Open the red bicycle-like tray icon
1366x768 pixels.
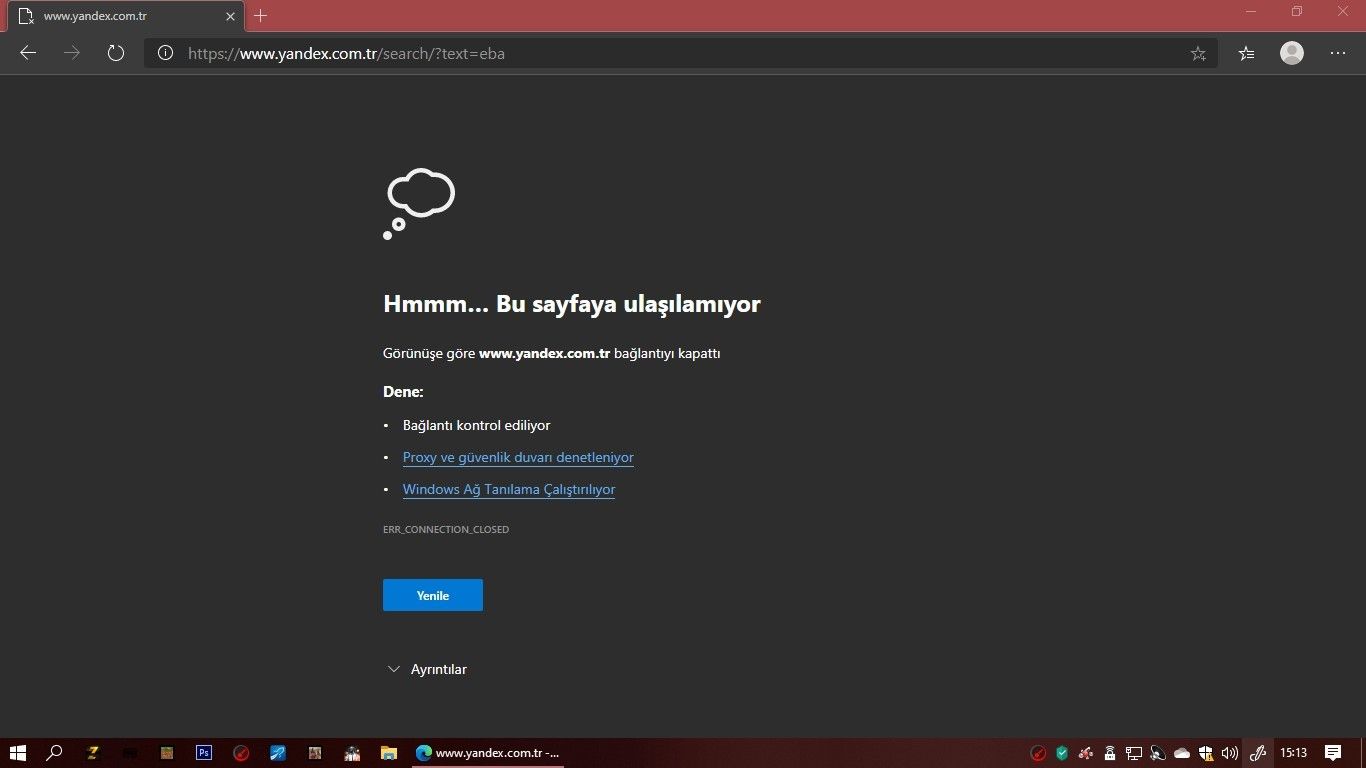(1086, 753)
